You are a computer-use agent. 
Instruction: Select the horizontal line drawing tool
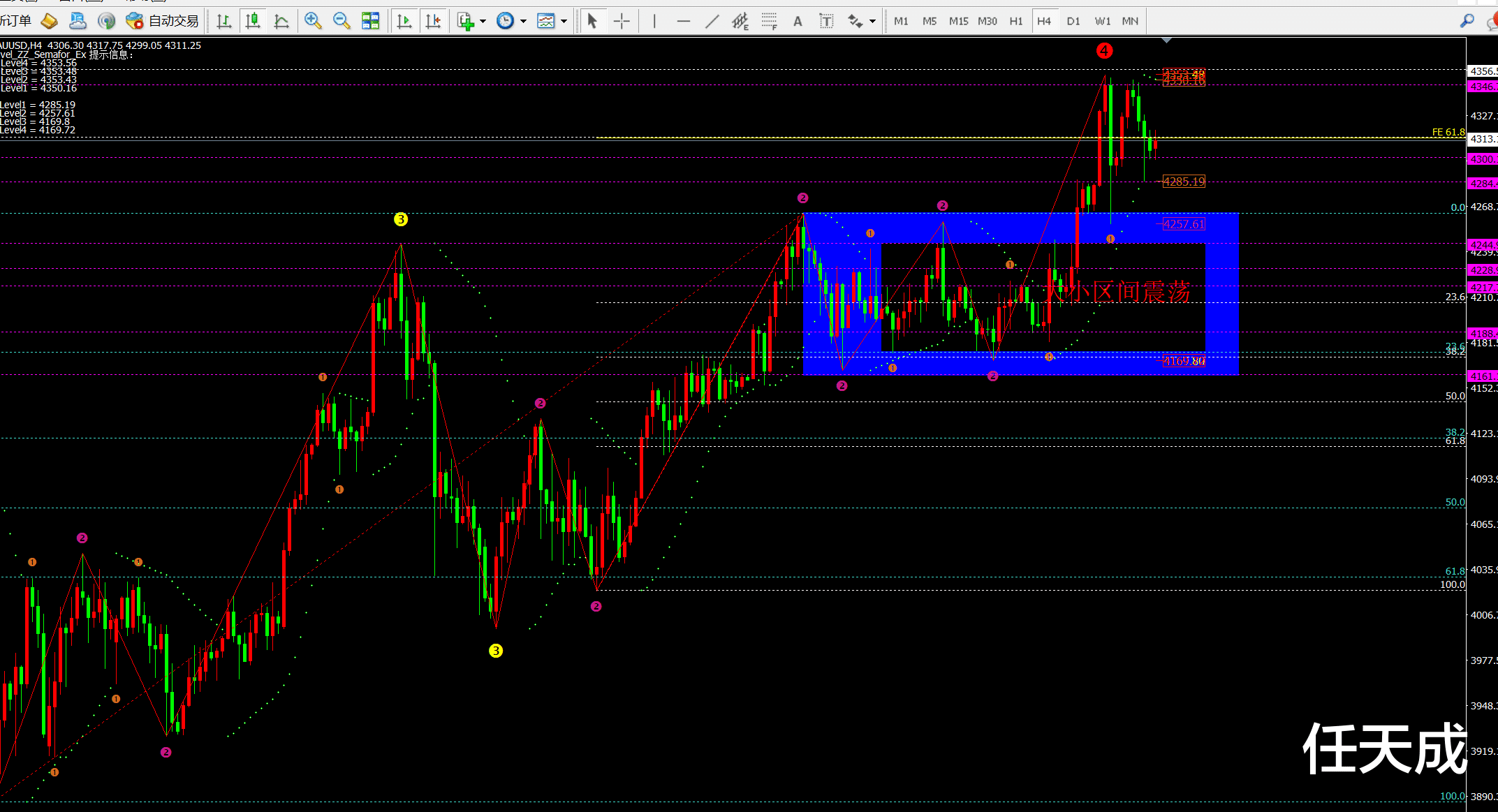pyautogui.click(x=683, y=21)
